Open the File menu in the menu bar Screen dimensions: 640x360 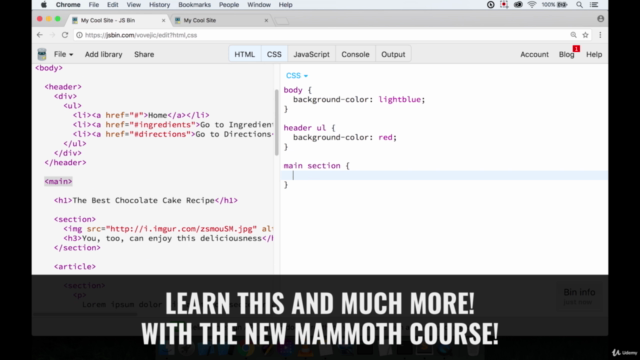click(x=94, y=5)
